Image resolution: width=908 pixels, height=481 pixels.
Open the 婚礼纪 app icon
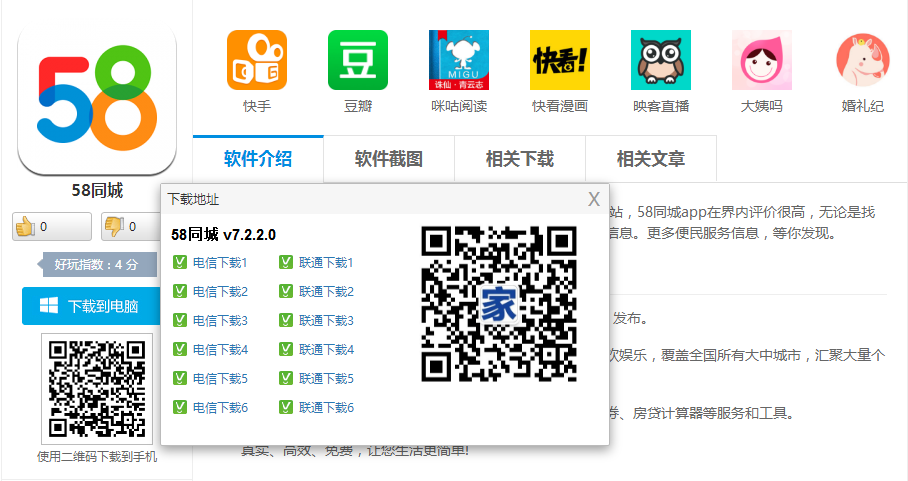(x=863, y=60)
